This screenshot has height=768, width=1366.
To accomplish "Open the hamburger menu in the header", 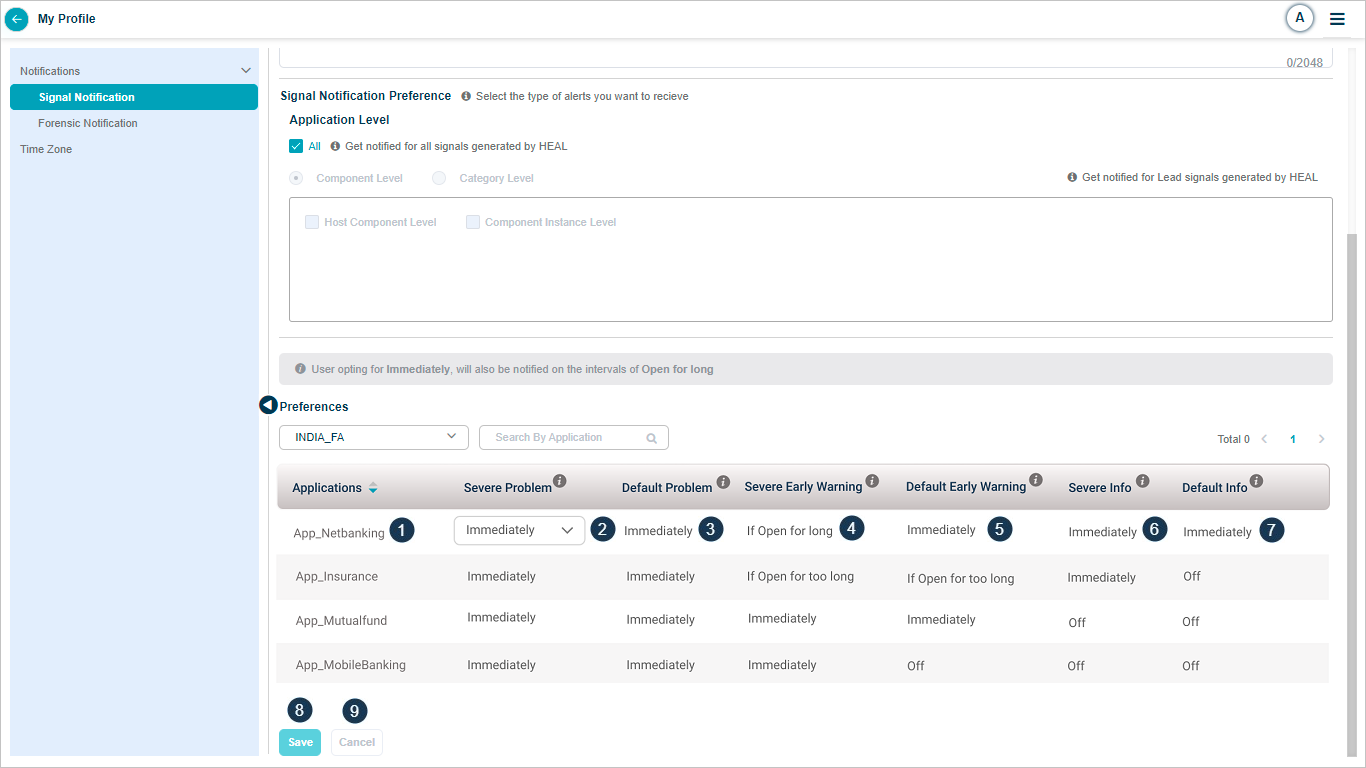I will point(1337,19).
